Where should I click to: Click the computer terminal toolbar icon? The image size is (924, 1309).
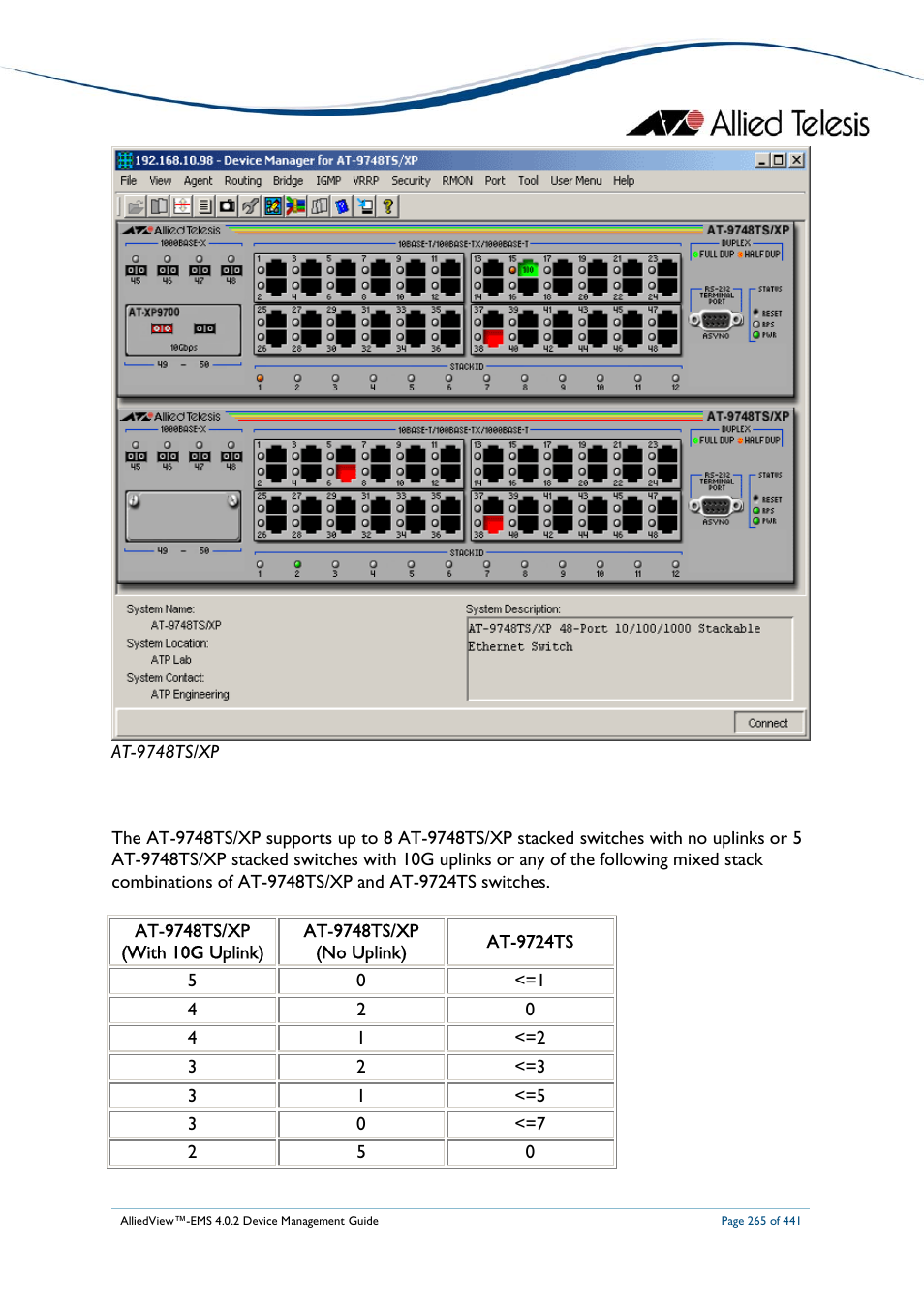[365, 205]
